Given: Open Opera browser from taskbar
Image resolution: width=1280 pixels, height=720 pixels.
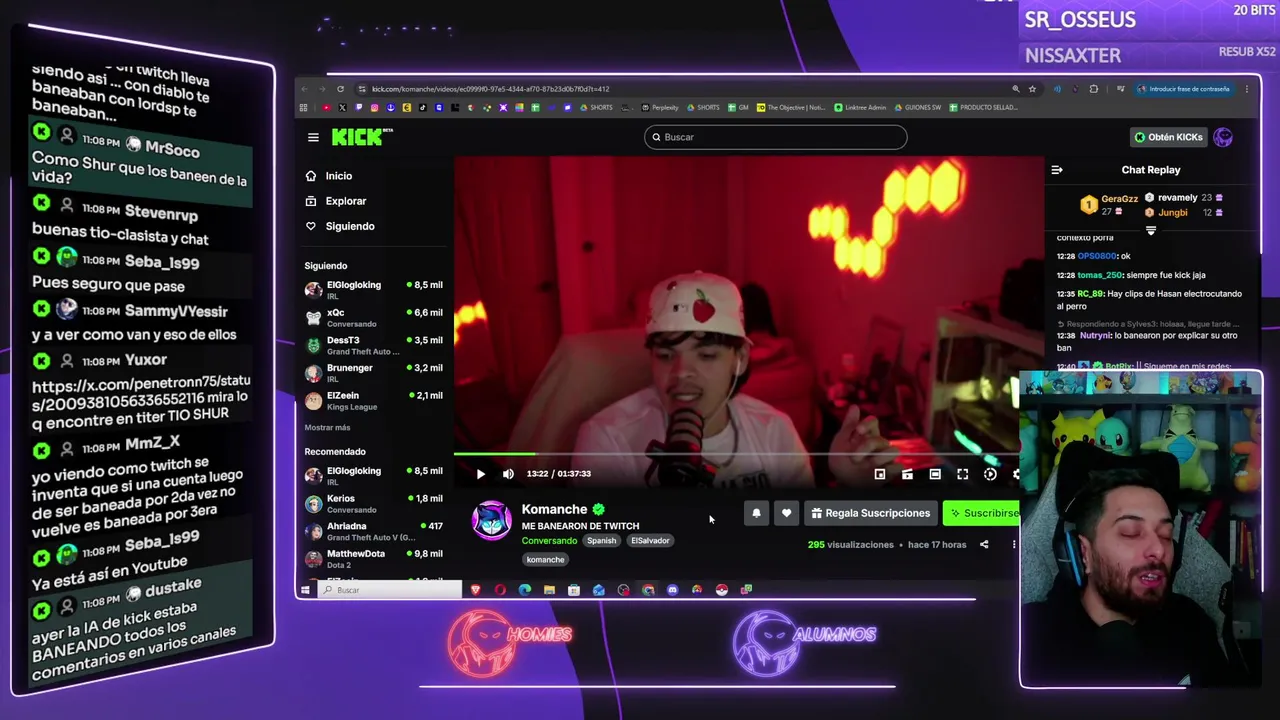Looking at the screenshot, I should pyautogui.click(x=500, y=590).
